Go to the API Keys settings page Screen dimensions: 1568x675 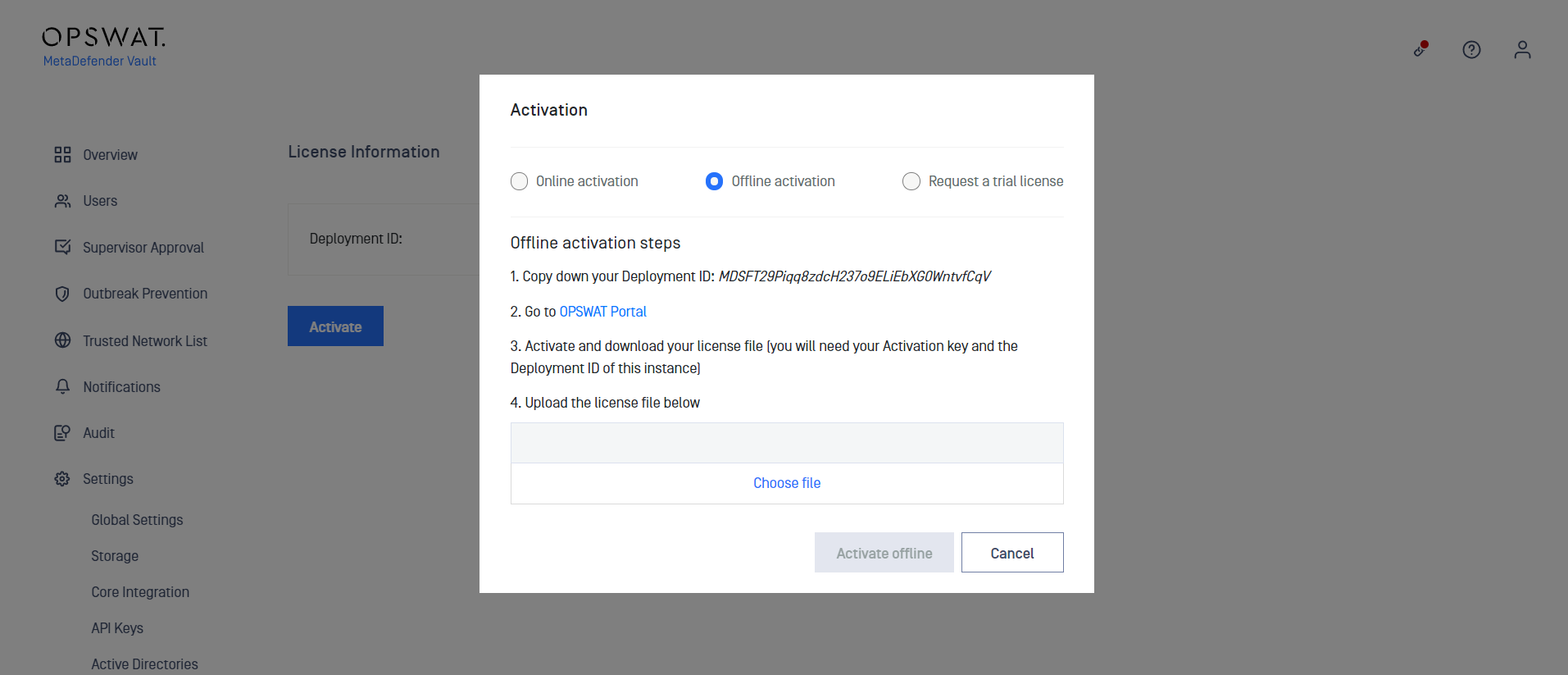pos(117,628)
